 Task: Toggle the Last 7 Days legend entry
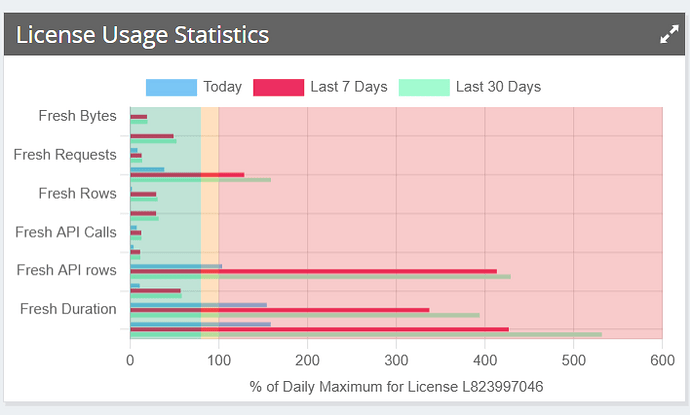tap(320, 87)
